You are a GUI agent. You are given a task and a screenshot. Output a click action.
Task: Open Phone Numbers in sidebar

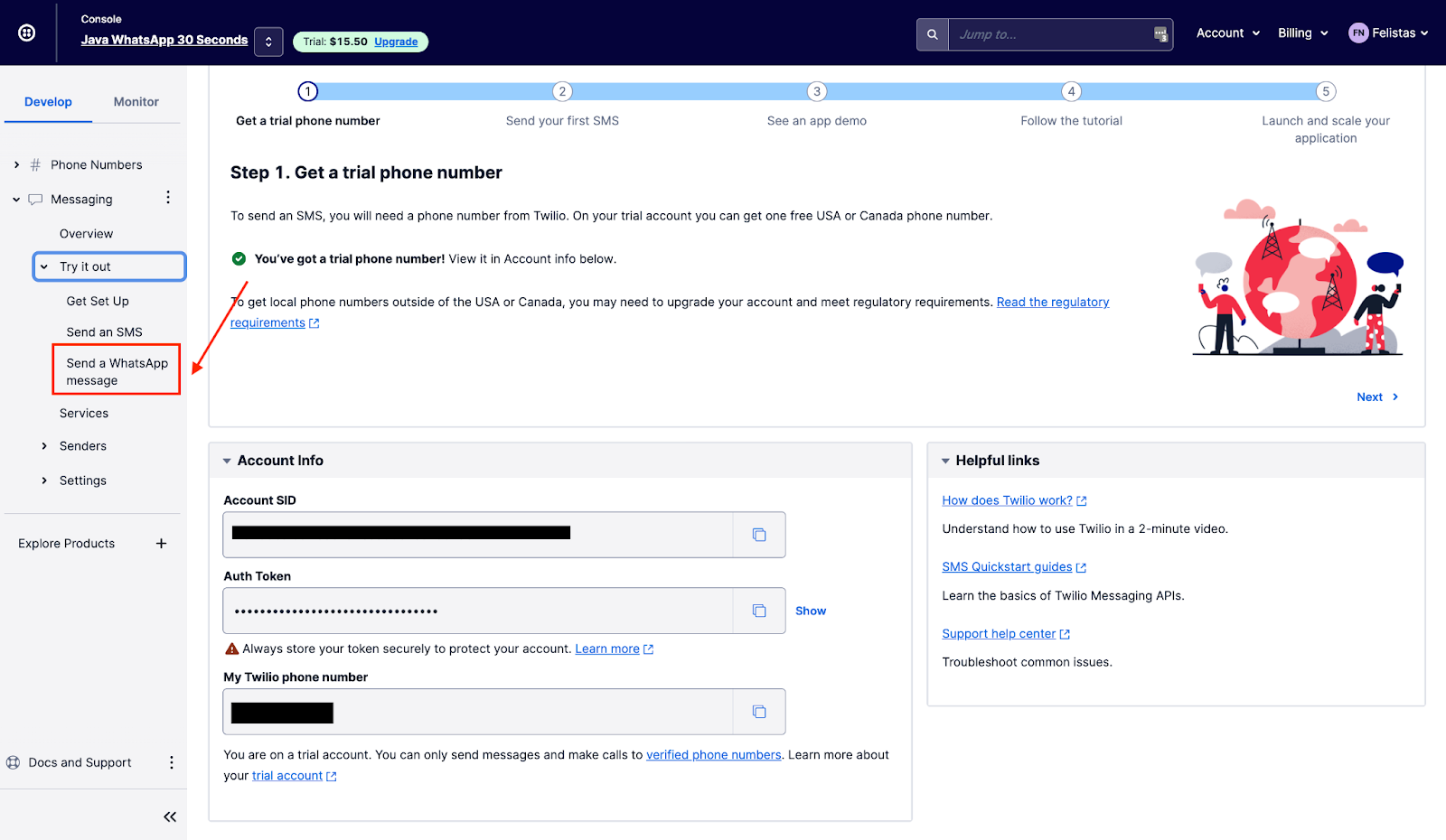coord(97,165)
